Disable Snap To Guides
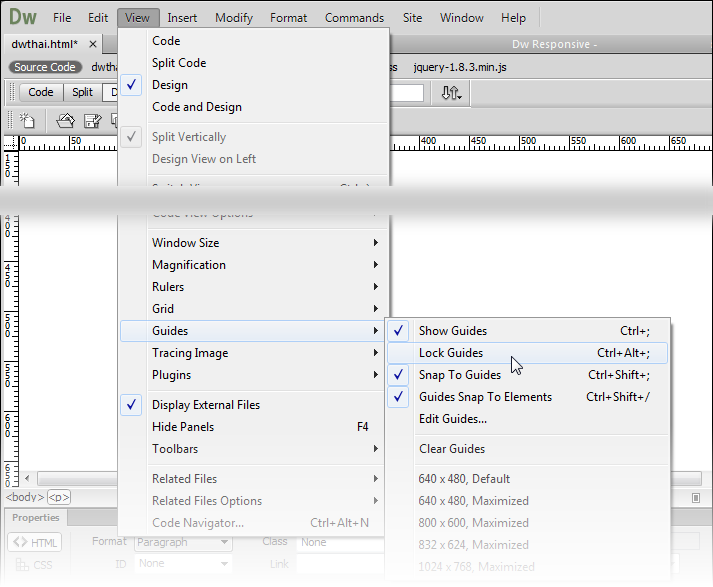This screenshot has width=713, height=587. pos(459,375)
